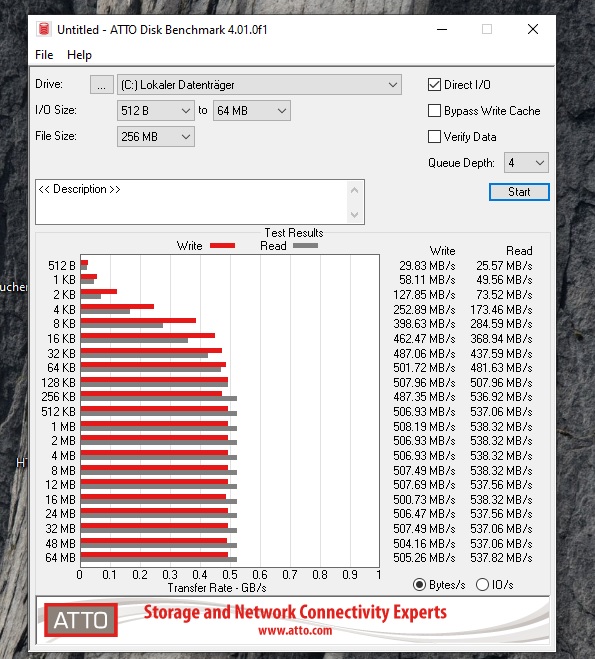595x659 pixels.
Task: Click the 128 KB row label
Action: [58, 383]
